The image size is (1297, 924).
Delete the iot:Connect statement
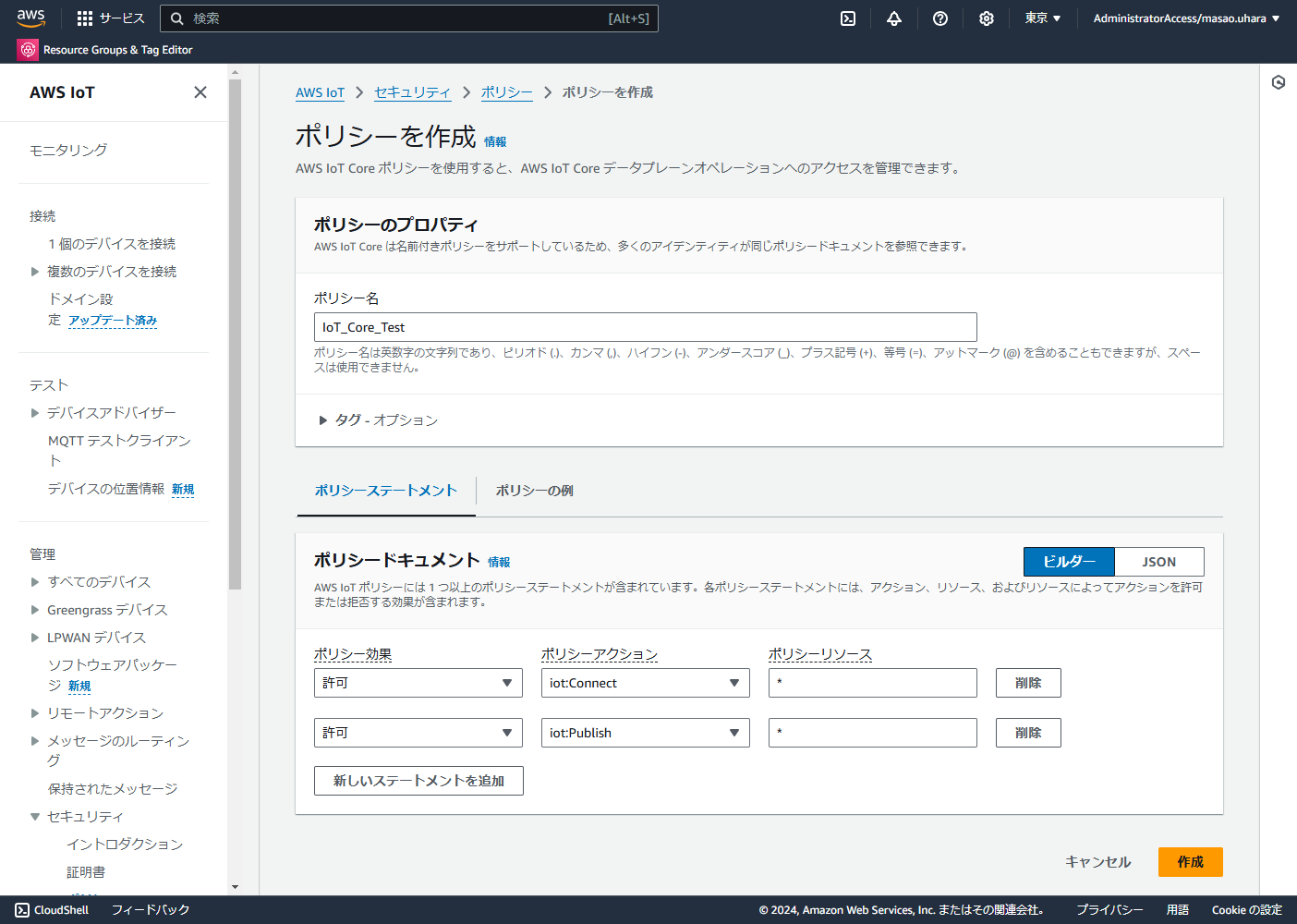(x=1028, y=683)
